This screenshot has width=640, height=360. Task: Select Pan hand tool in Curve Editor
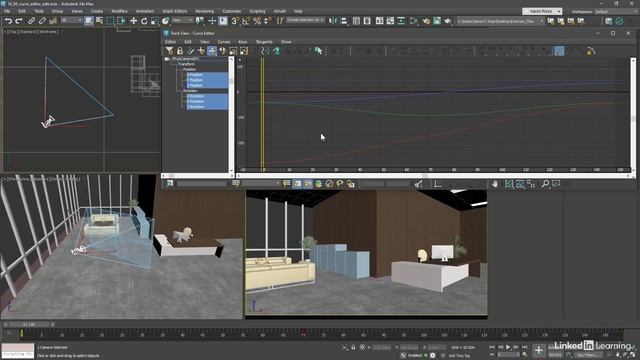point(494,184)
